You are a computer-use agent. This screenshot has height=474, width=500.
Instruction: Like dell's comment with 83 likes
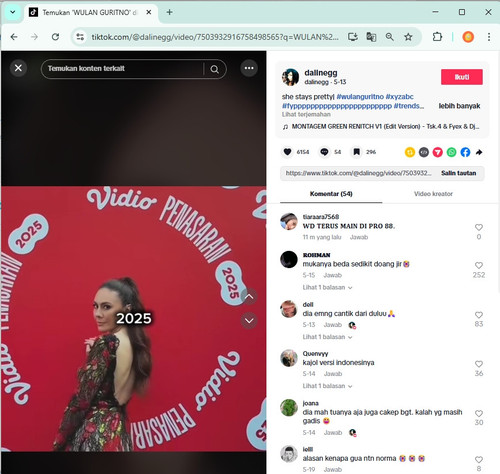click(x=479, y=315)
